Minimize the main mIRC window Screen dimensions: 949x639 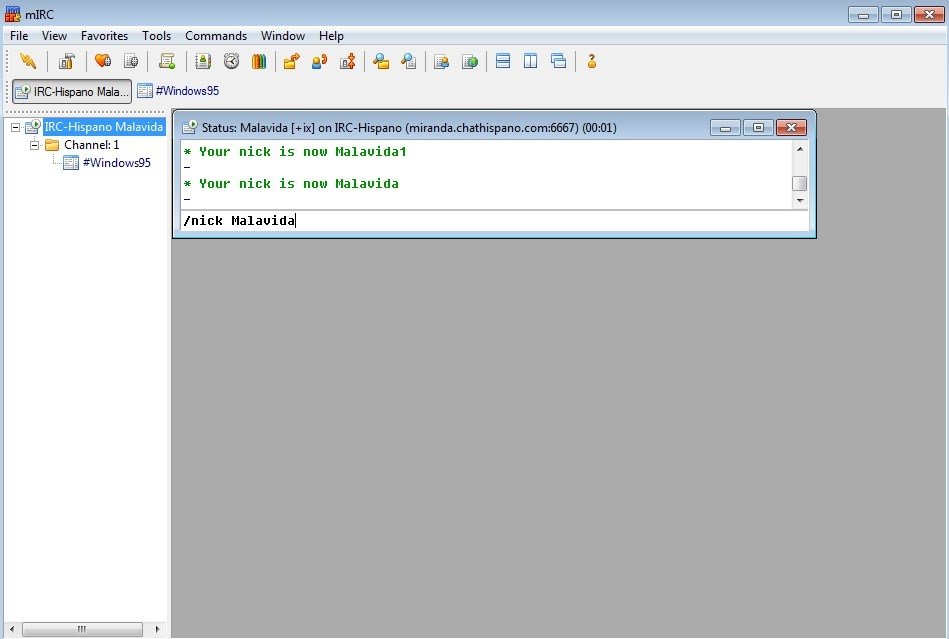[864, 15]
